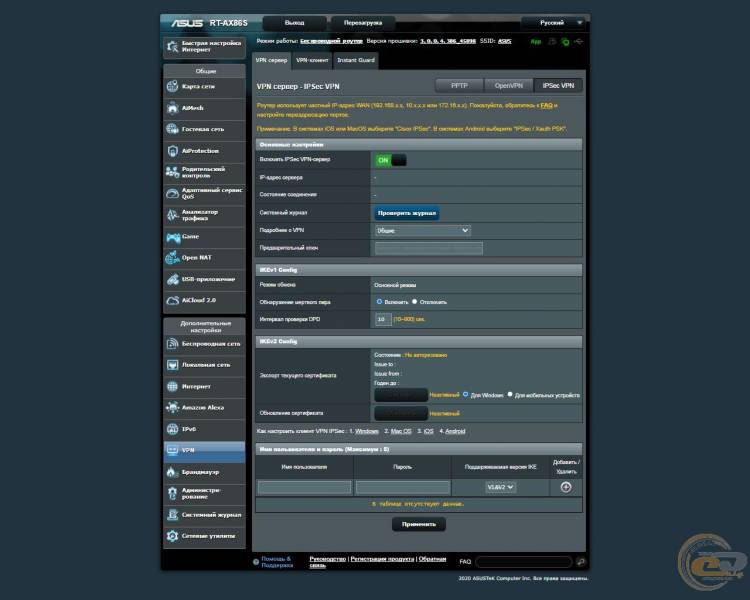Open the Game section gamepad icon
The height and width of the screenshot is (600, 750).
pos(172,236)
